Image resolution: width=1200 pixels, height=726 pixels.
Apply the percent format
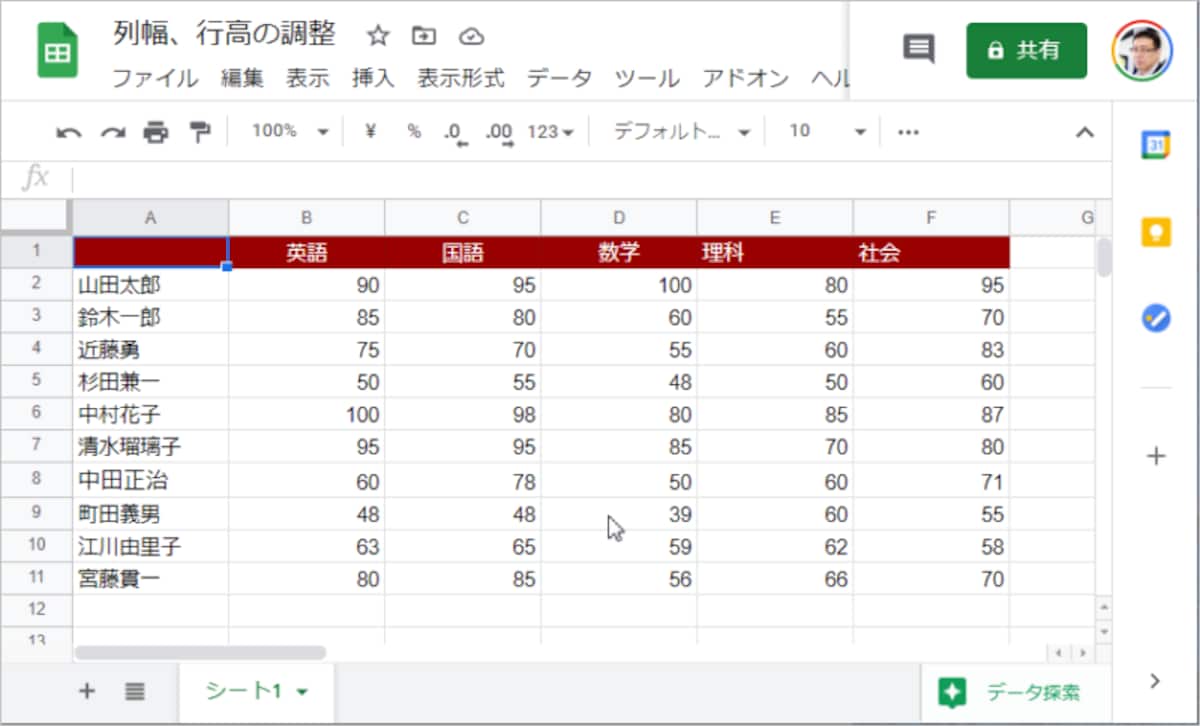414,131
